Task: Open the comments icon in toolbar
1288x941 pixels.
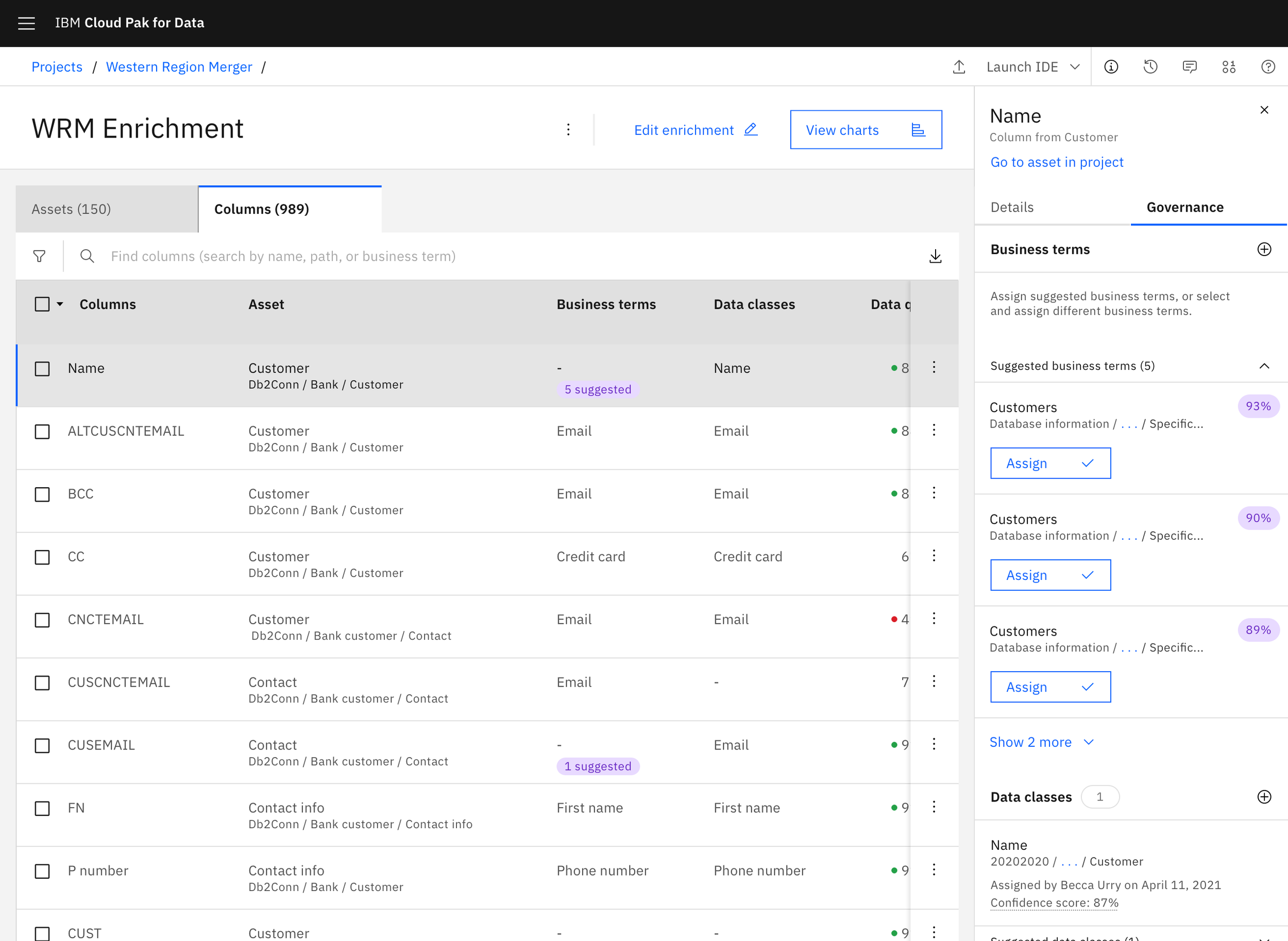Action: point(1190,66)
